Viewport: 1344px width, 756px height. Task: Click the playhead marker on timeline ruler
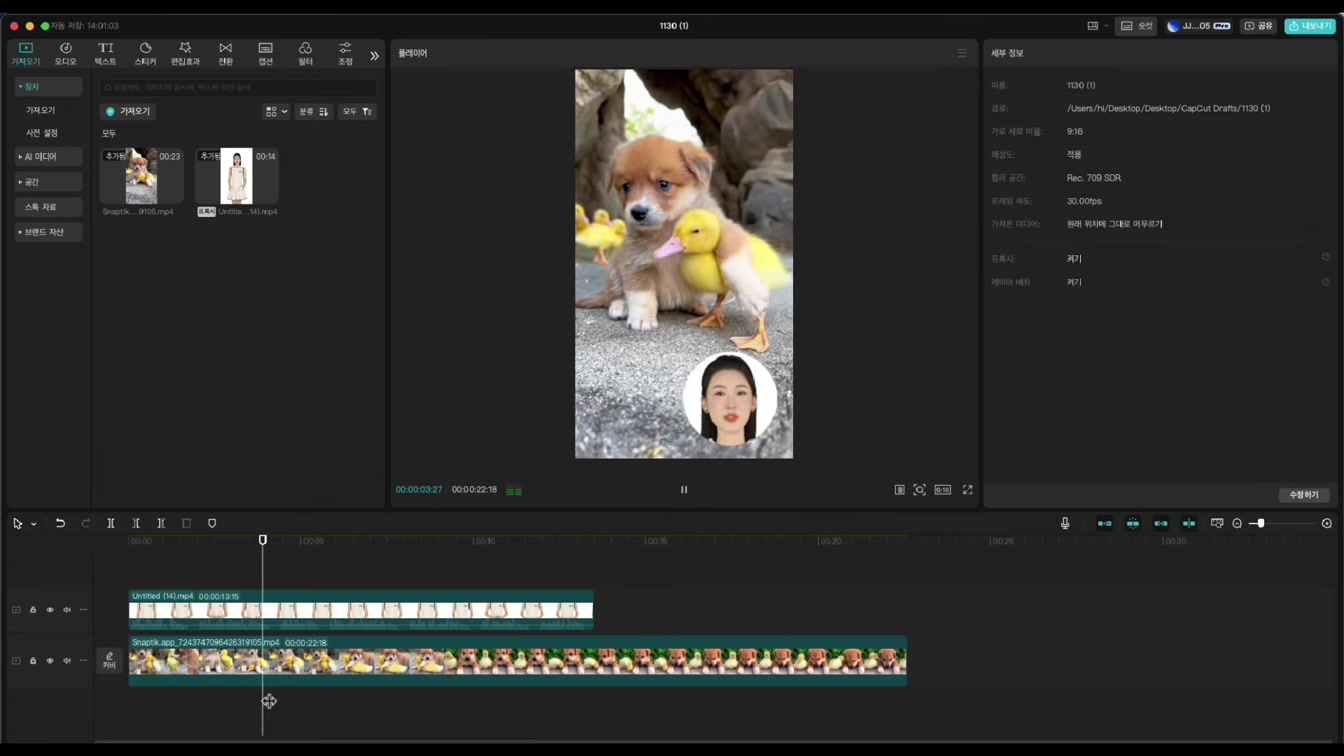(263, 540)
